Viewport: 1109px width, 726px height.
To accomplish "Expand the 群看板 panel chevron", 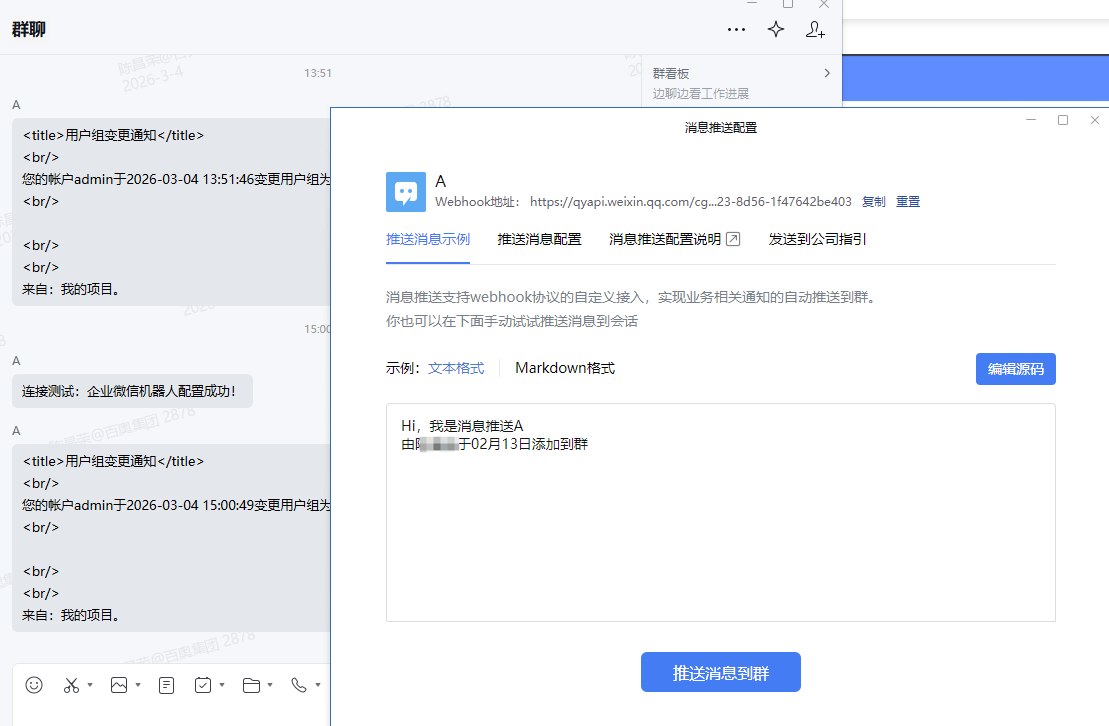I will [x=827, y=73].
